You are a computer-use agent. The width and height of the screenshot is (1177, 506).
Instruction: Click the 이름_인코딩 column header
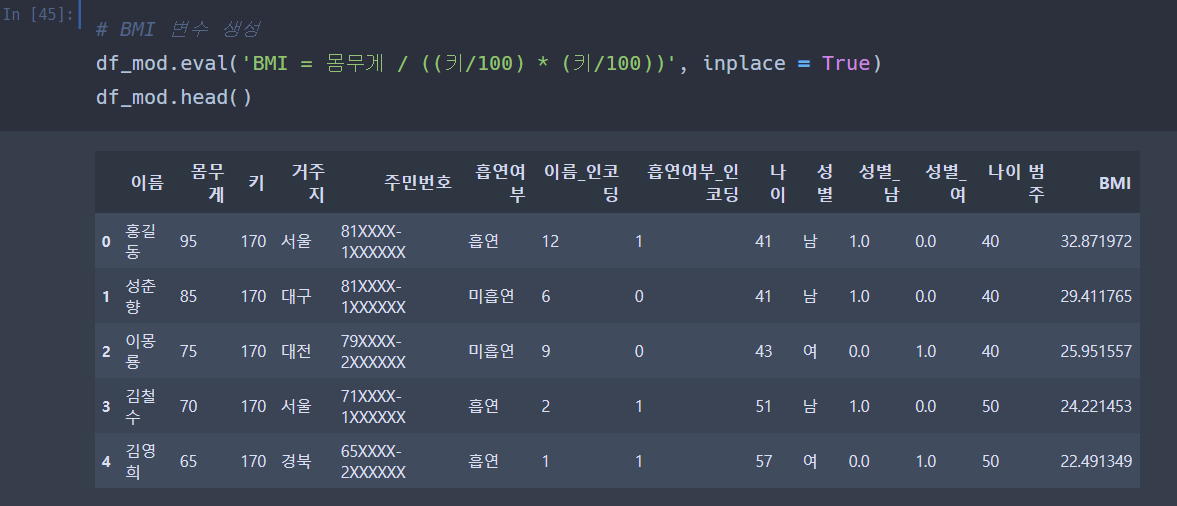[x=582, y=182]
